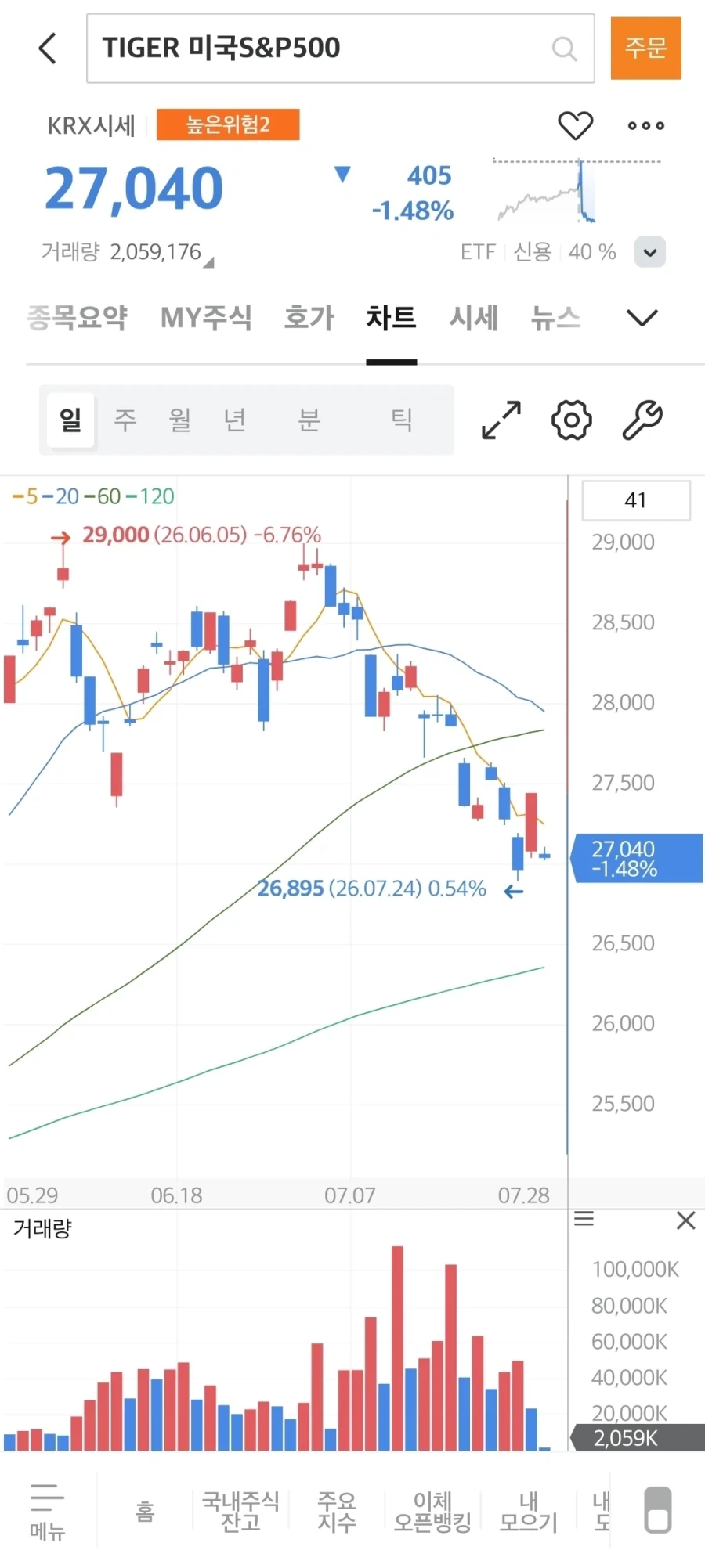Tap the orange 주문 order button
This screenshot has height=1568, width=705.
click(x=646, y=49)
